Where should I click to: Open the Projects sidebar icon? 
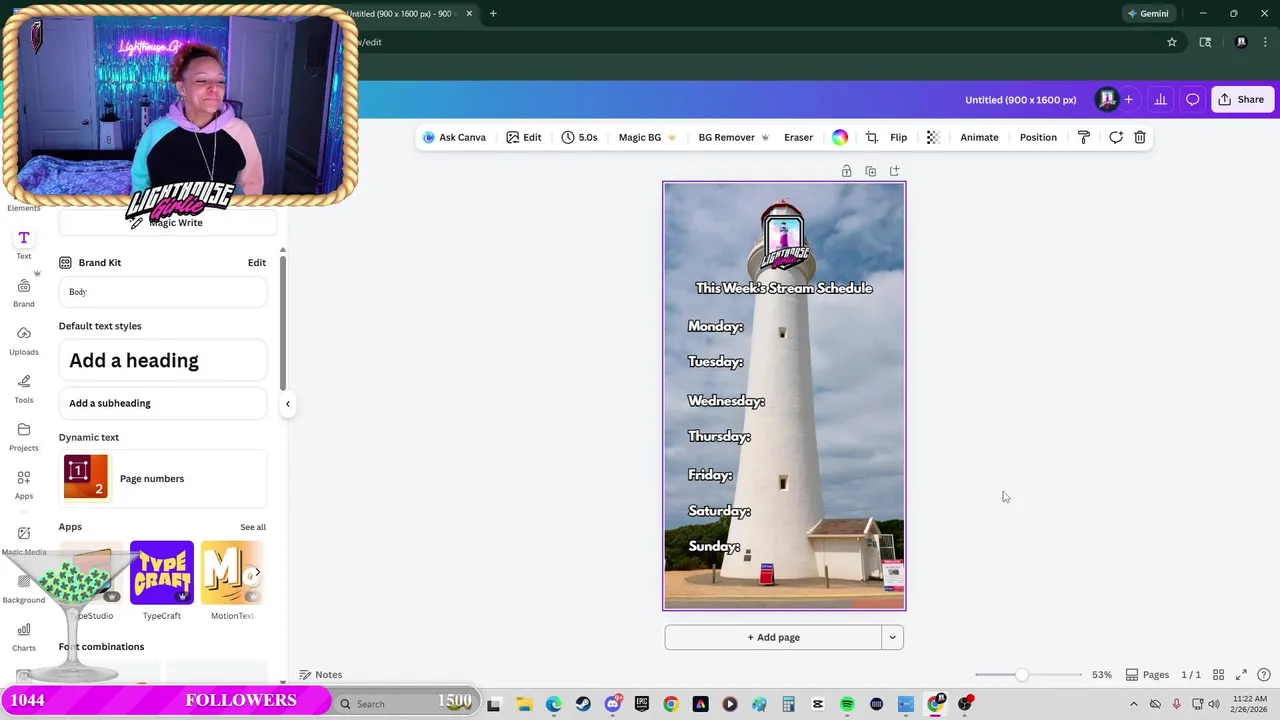(24, 436)
